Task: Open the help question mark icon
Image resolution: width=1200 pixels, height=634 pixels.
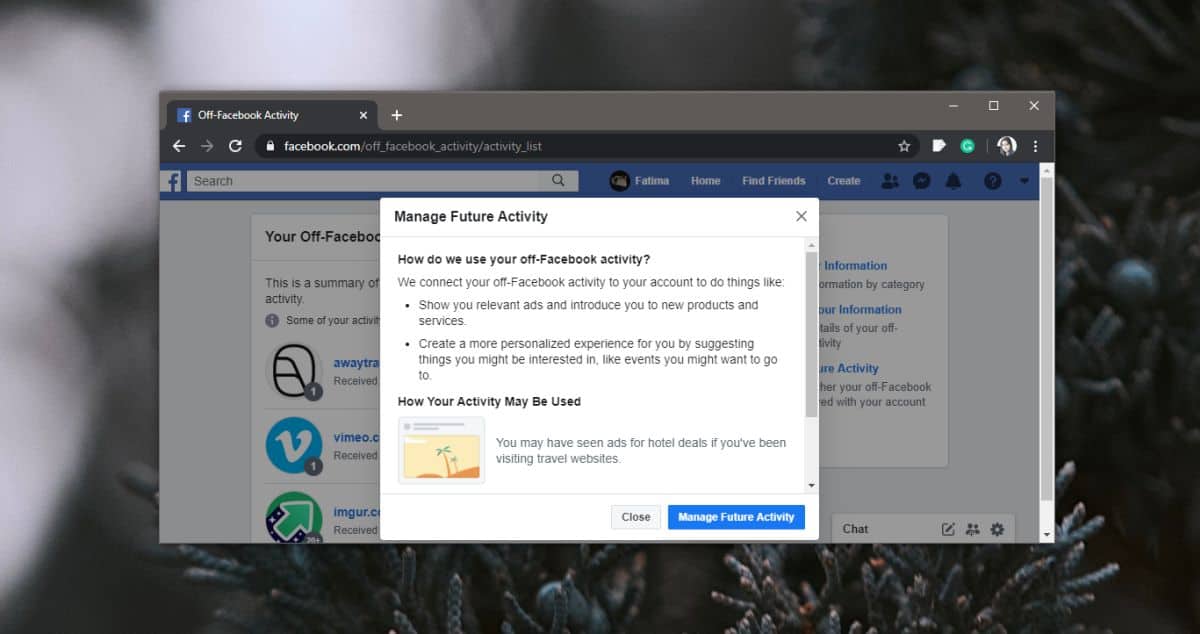Action: [x=992, y=181]
